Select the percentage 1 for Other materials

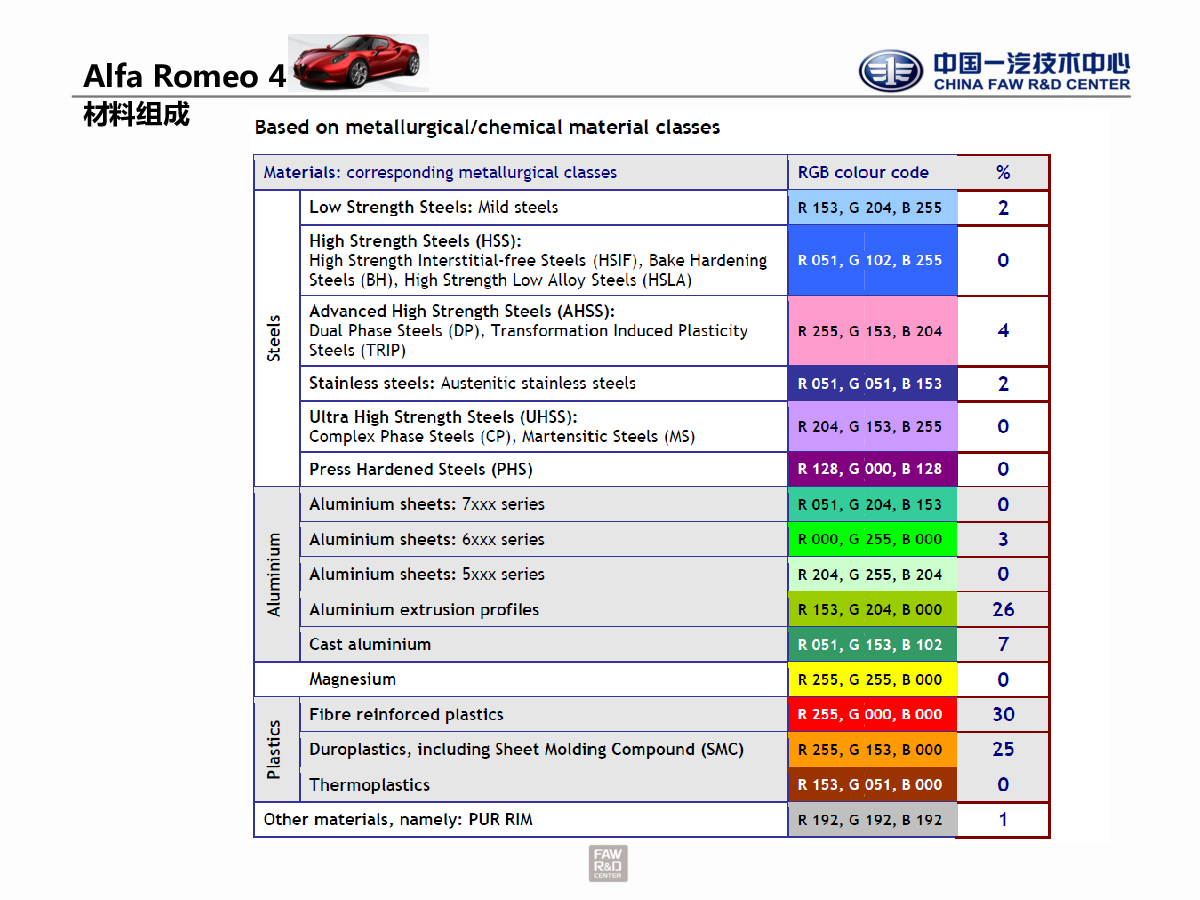pos(1003,820)
